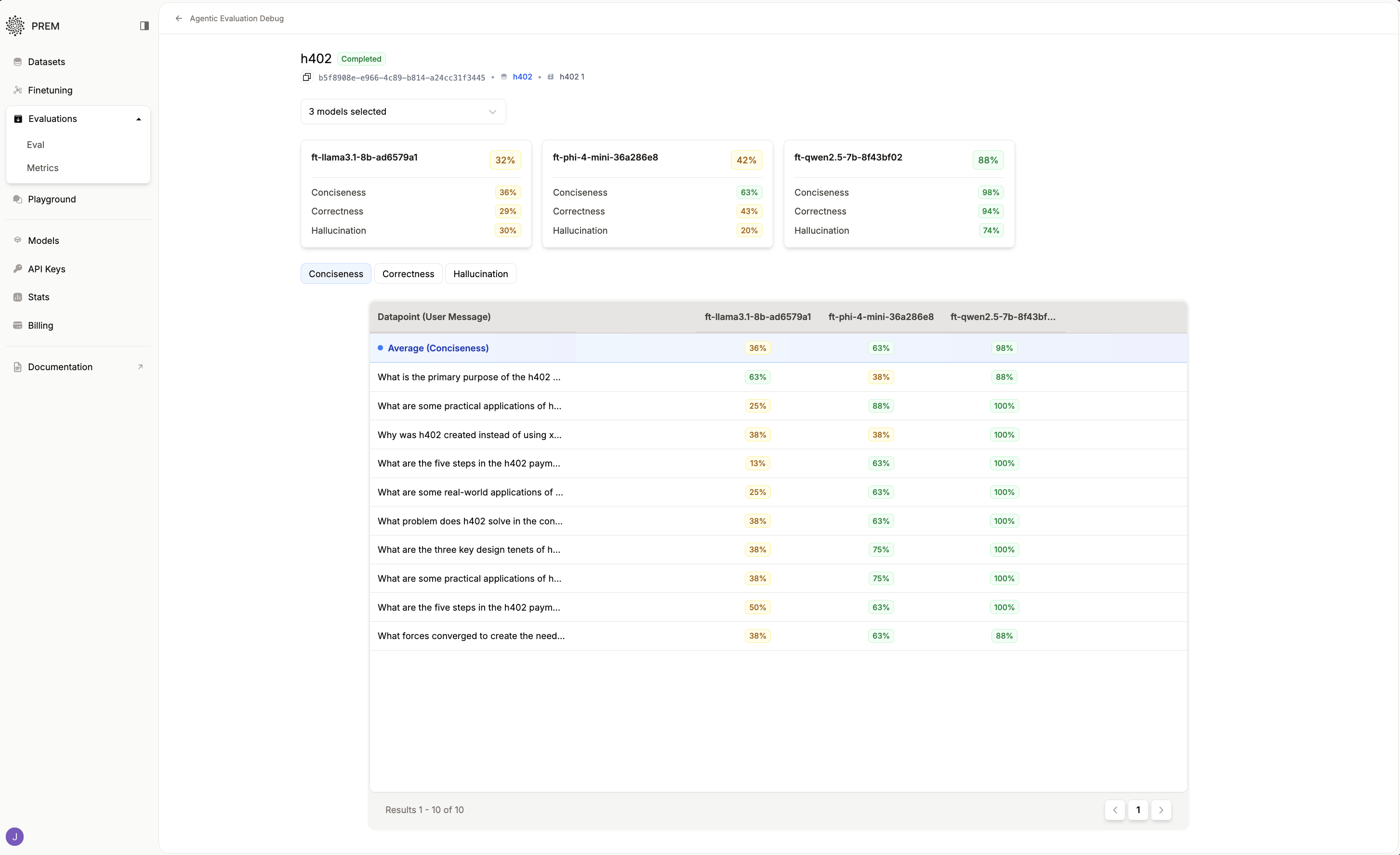
Task: Click the 88% overall score badge for ft-qwen2.5
Action: point(988,160)
